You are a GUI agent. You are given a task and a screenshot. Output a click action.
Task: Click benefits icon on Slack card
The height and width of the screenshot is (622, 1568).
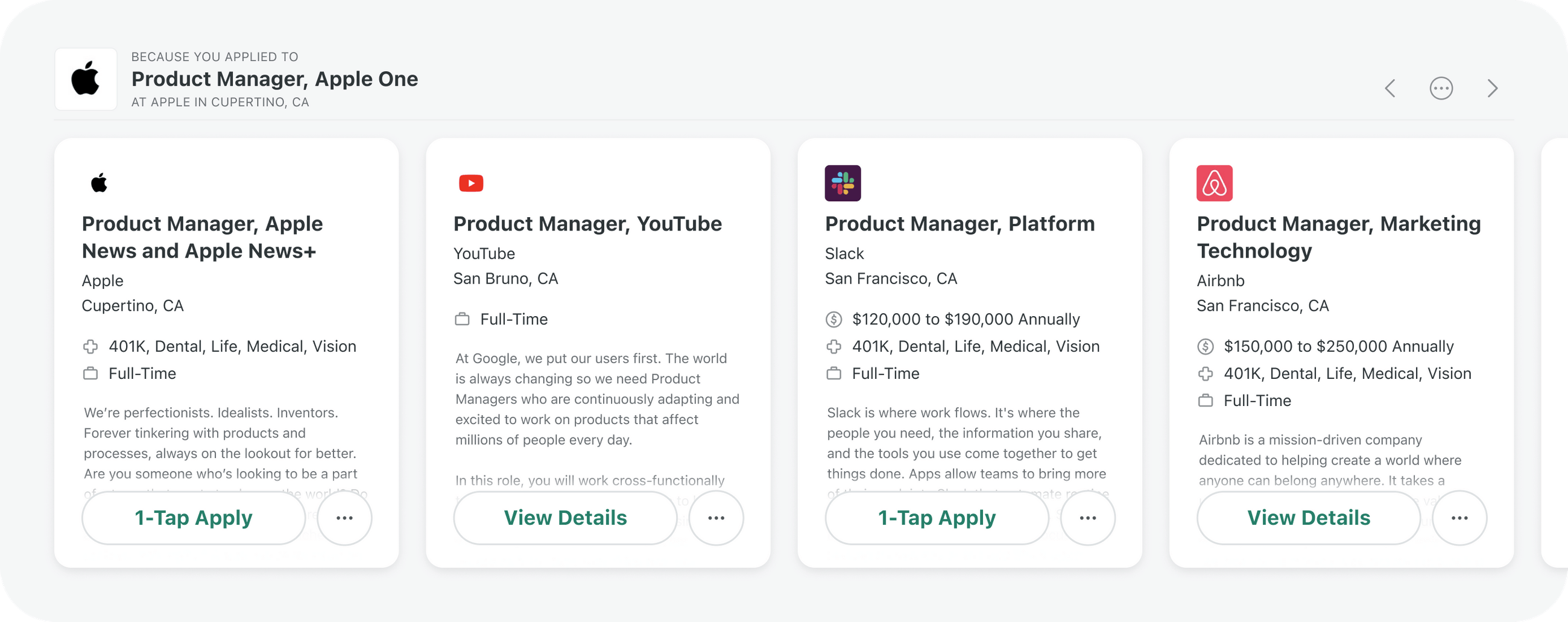[833, 347]
